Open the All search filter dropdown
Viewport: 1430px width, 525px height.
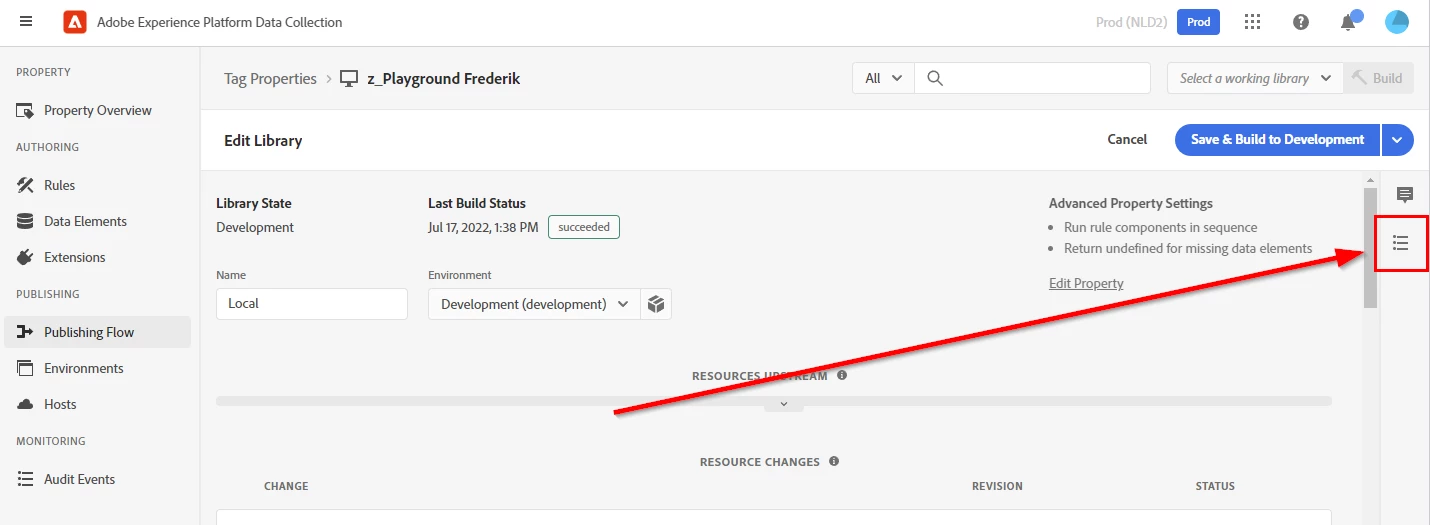tap(883, 78)
